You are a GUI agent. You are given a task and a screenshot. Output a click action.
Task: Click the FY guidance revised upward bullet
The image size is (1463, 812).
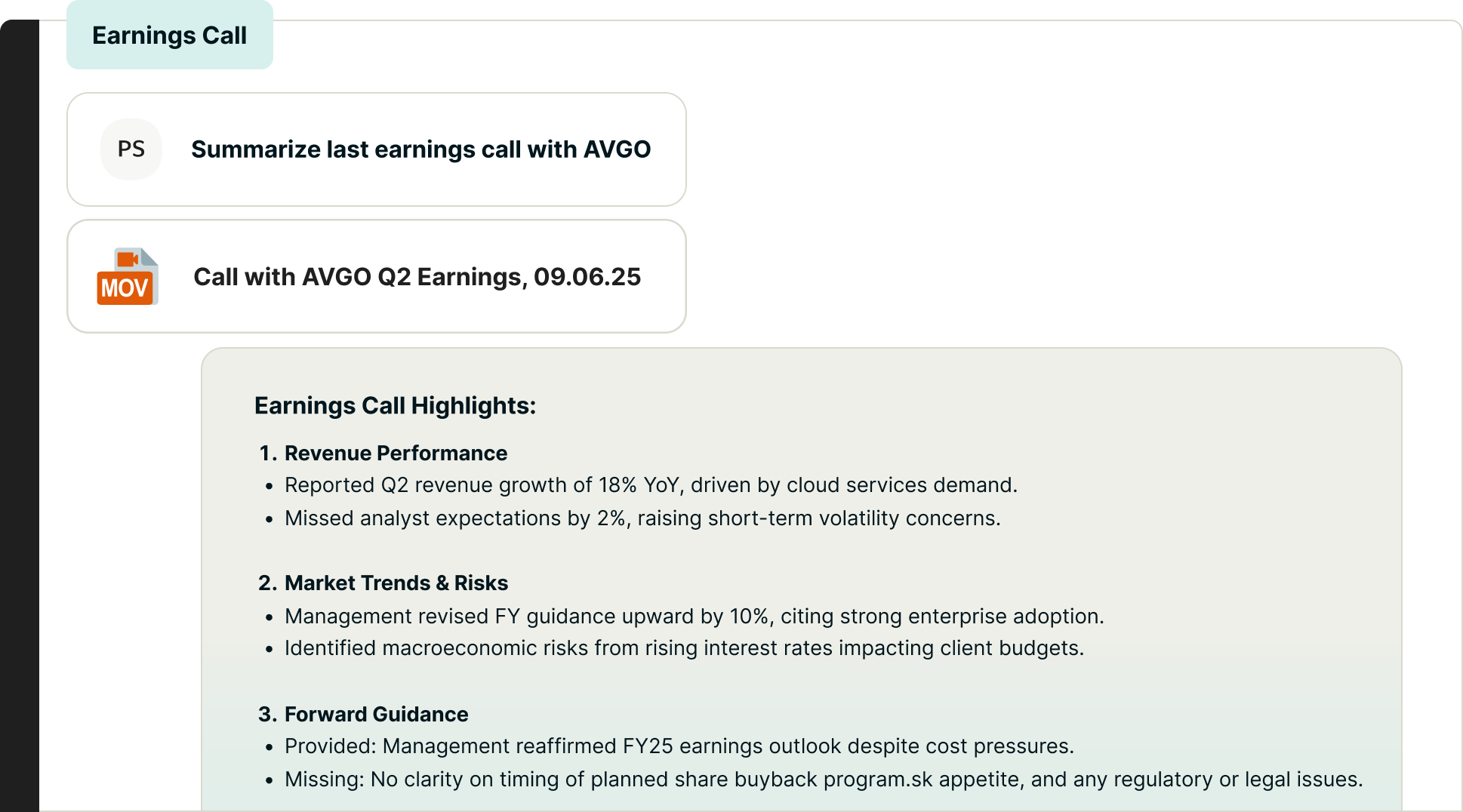pos(694,617)
